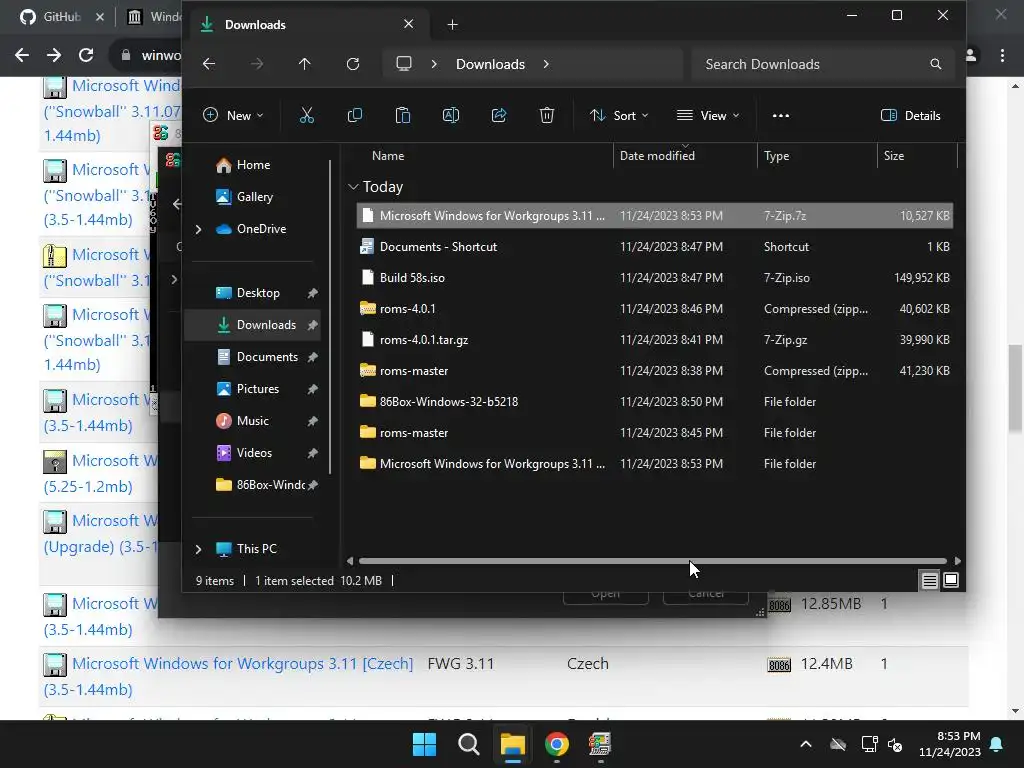
Task: Select the roms-4.0.1 compressed zip
Action: point(654,309)
